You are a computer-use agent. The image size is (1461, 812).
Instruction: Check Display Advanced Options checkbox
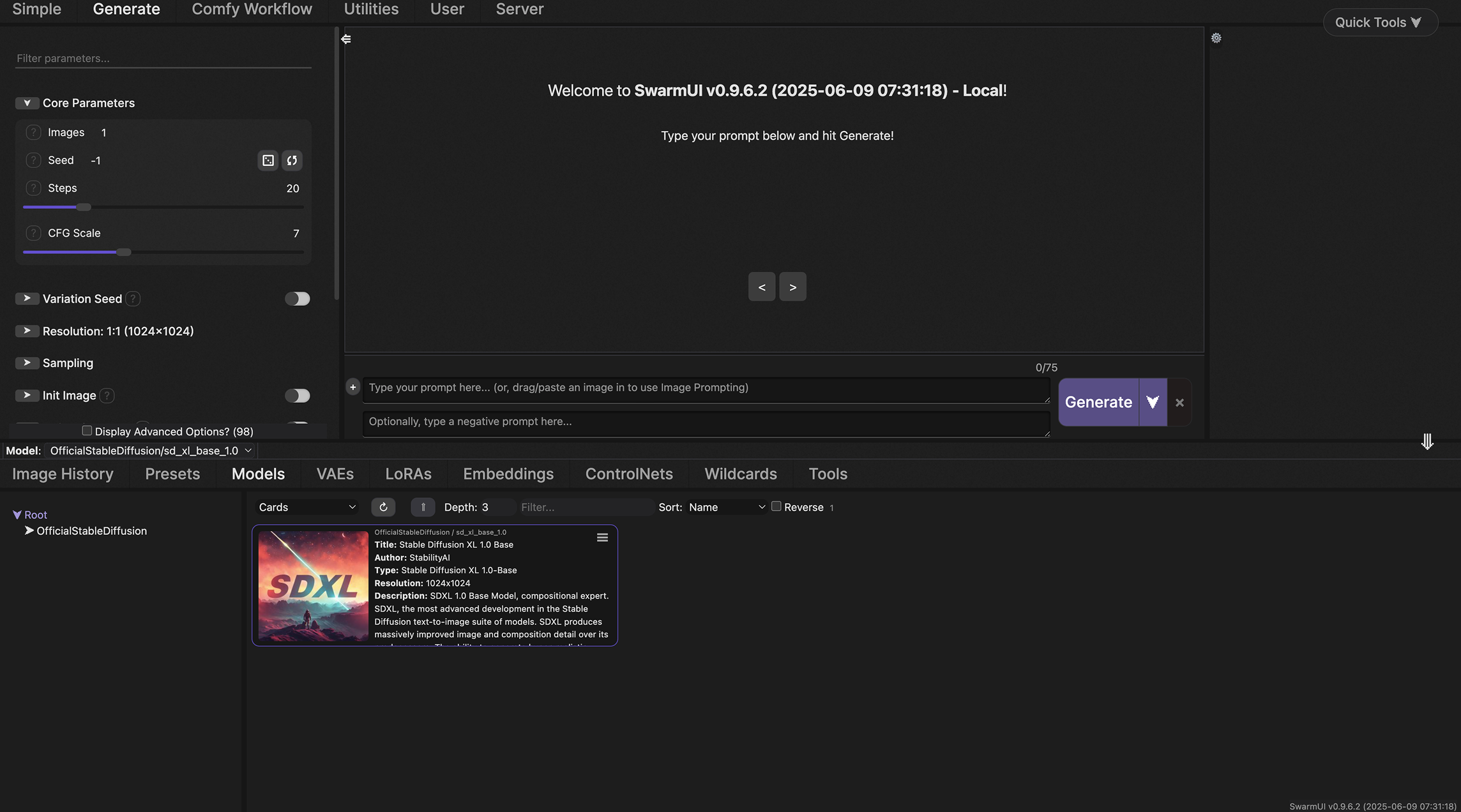click(87, 431)
